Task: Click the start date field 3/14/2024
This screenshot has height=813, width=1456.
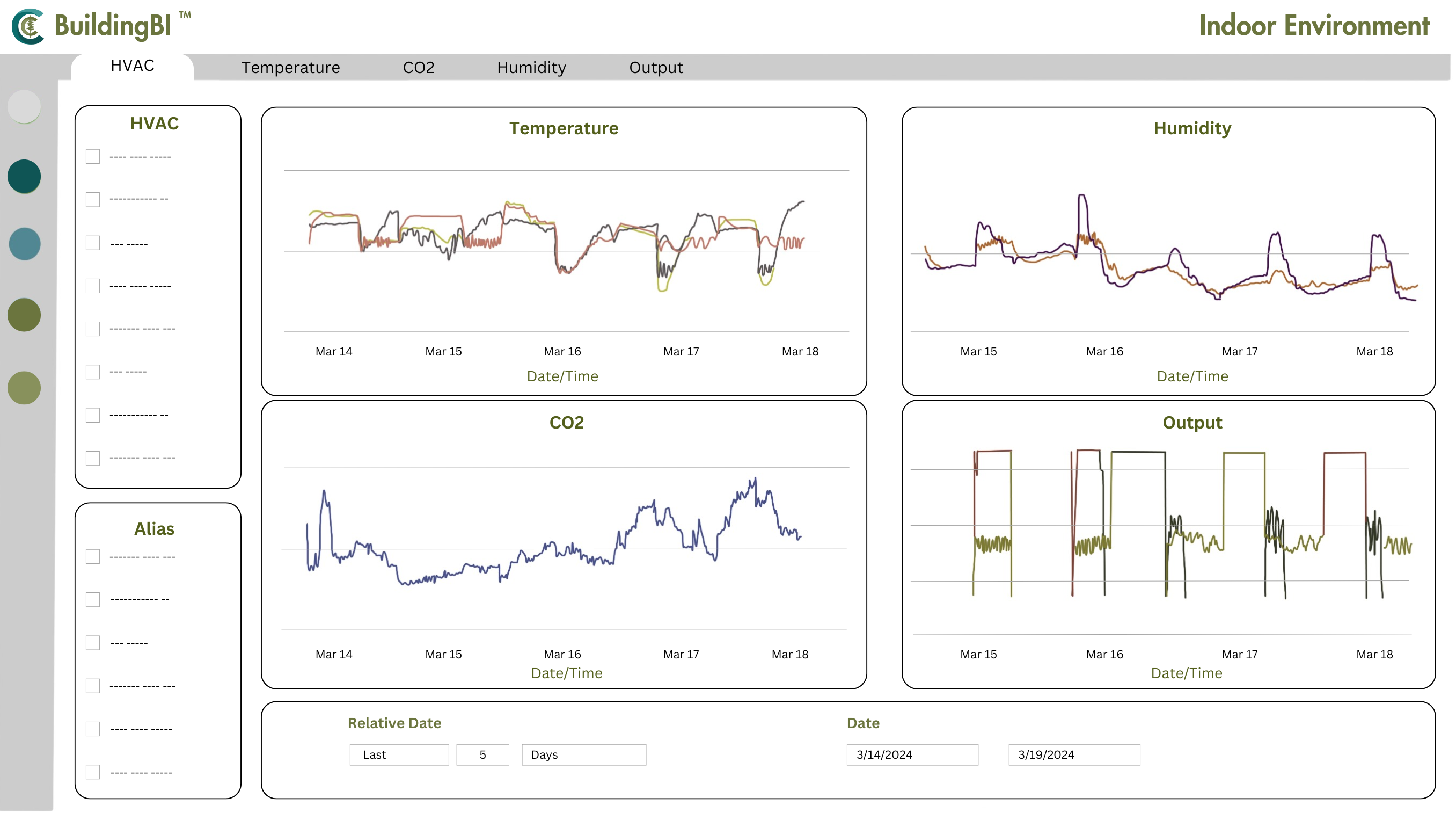Action: pos(912,755)
